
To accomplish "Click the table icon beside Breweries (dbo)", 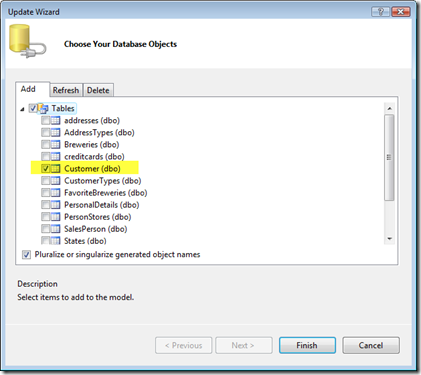I will pos(56,144).
